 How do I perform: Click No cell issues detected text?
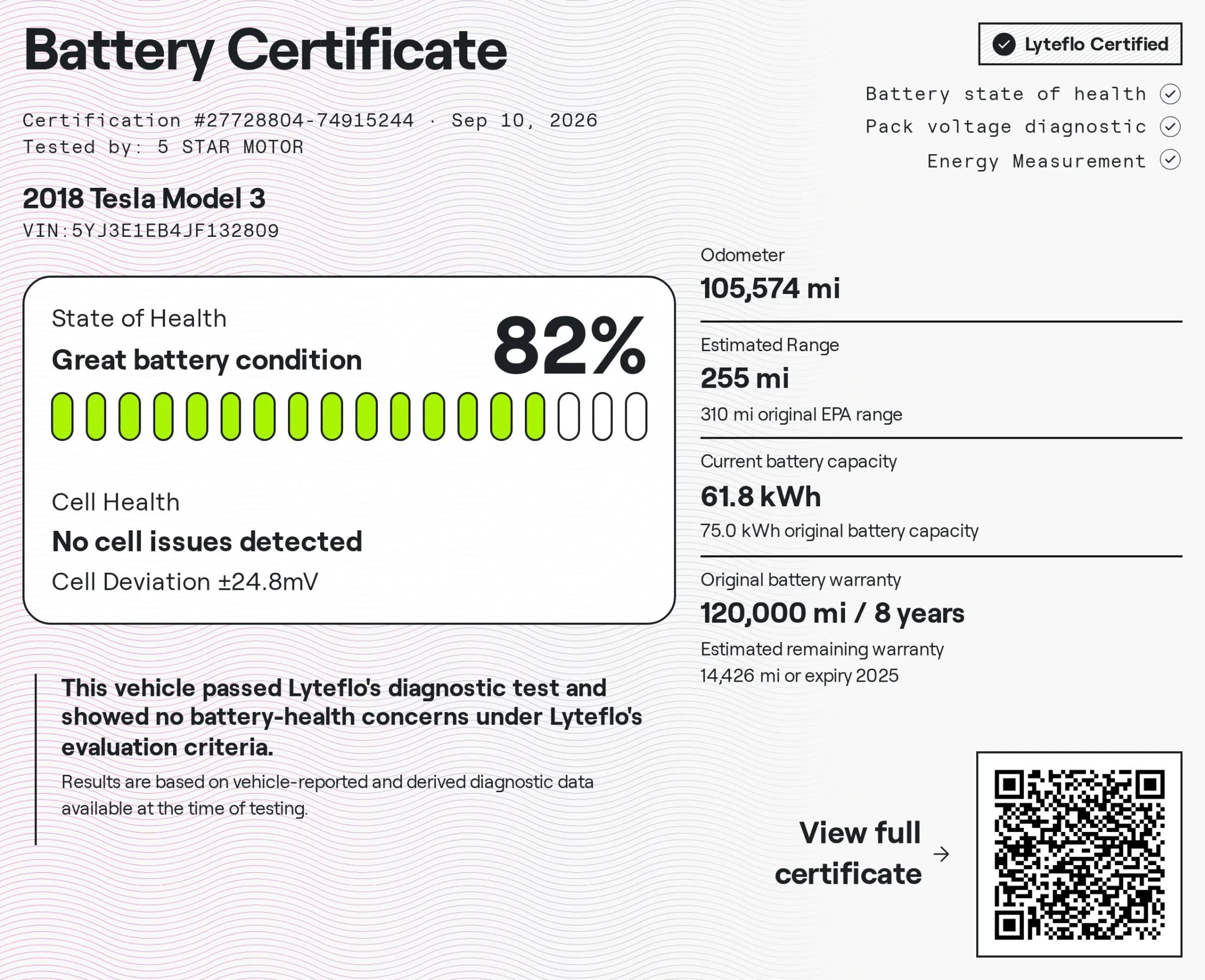click(207, 541)
